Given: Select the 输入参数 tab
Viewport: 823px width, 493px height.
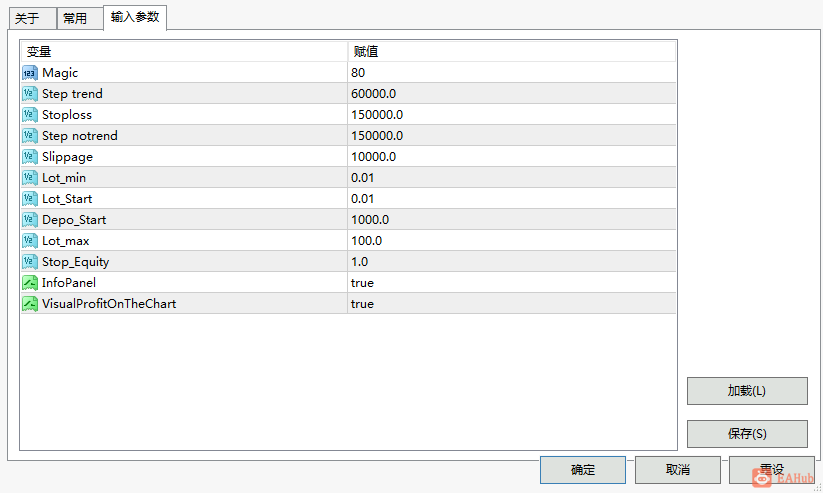Looking at the screenshot, I should (135, 17).
